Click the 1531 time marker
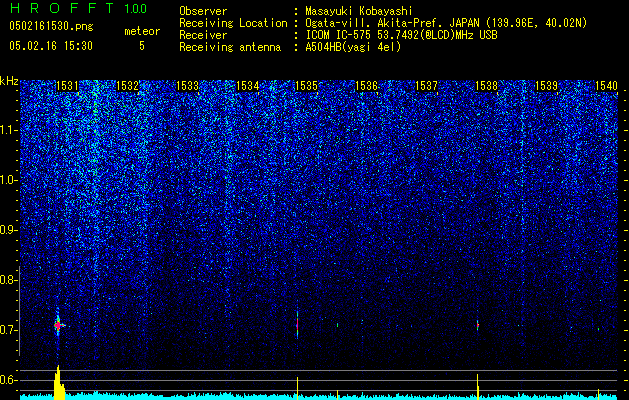This screenshot has height=400, width=629. (67, 85)
